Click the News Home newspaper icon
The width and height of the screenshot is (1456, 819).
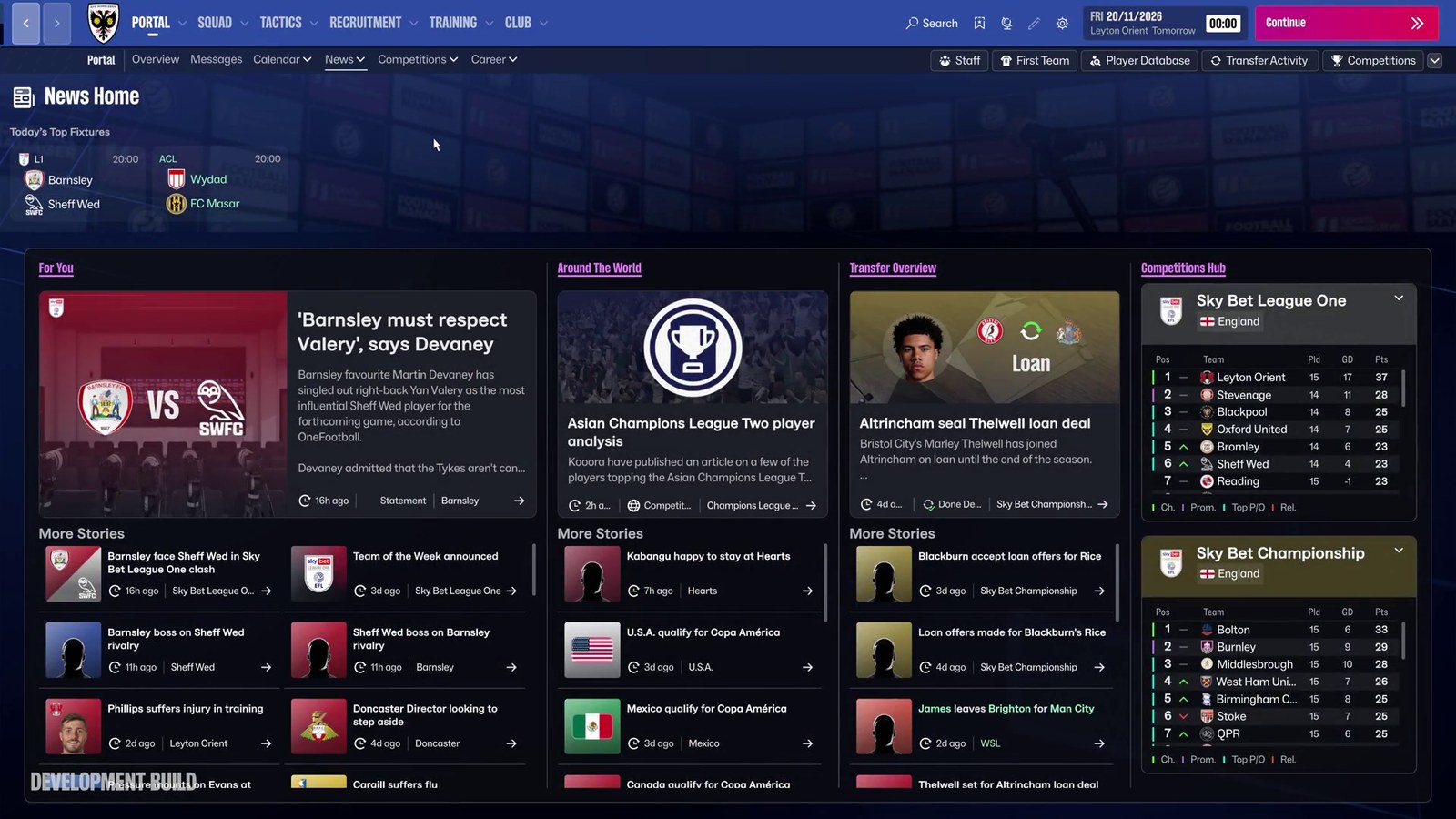click(x=24, y=96)
